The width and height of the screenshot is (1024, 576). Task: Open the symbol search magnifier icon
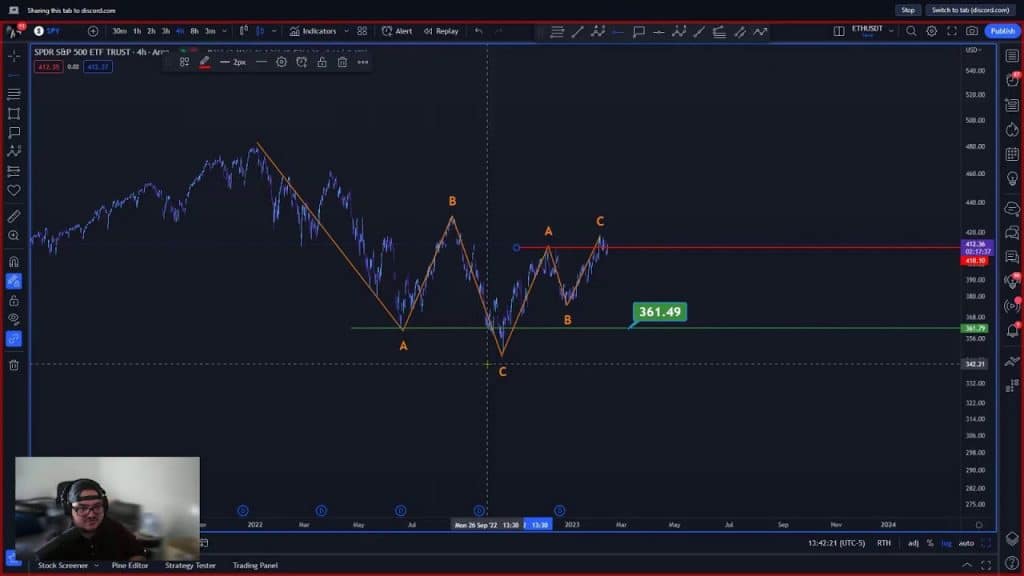point(911,31)
